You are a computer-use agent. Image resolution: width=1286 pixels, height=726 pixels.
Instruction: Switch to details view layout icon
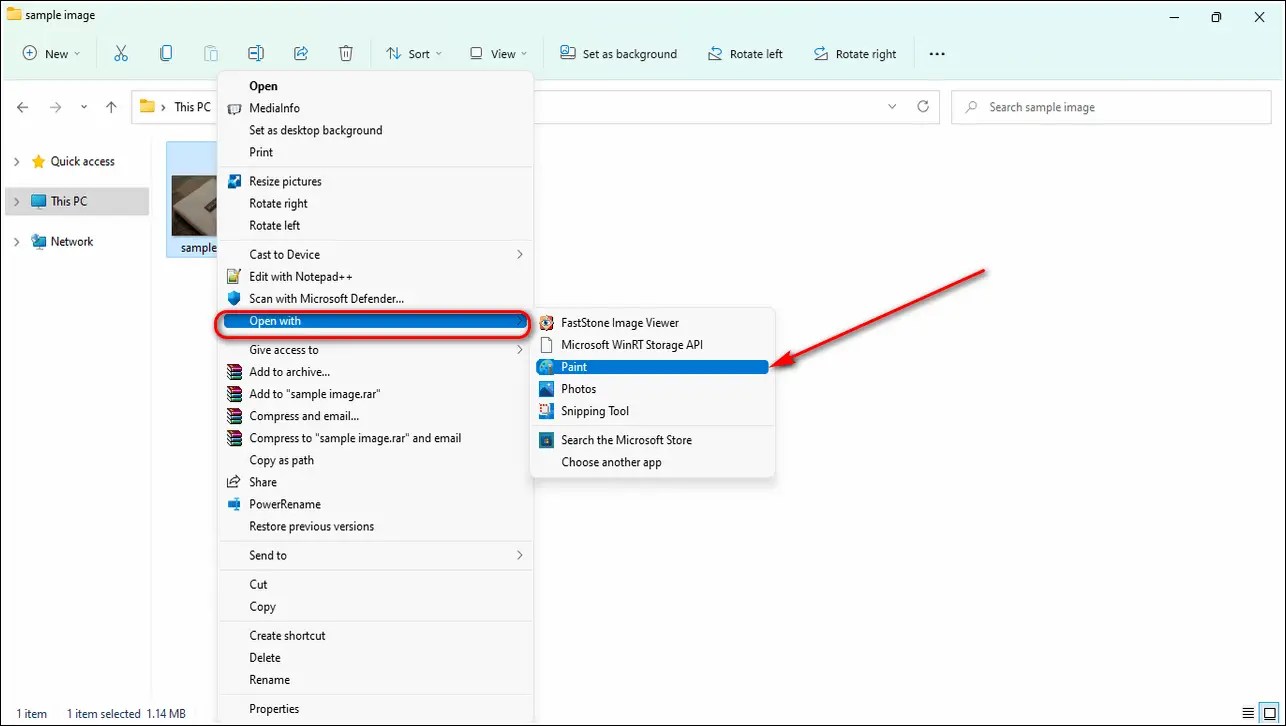coord(1248,714)
